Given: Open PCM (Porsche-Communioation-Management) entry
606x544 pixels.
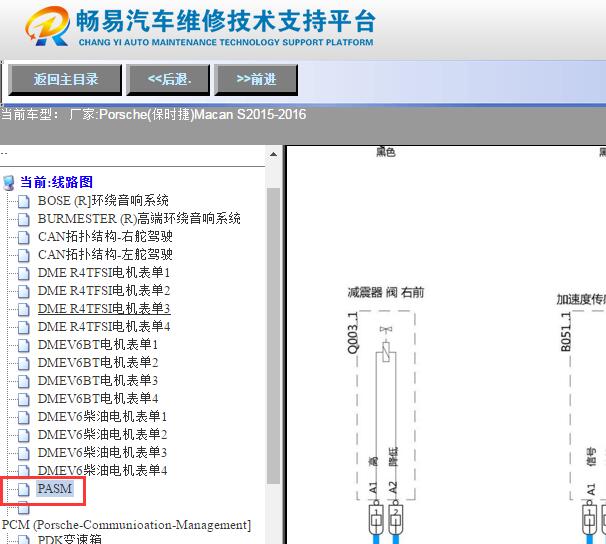Looking at the screenshot, I should click(x=126, y=525).
